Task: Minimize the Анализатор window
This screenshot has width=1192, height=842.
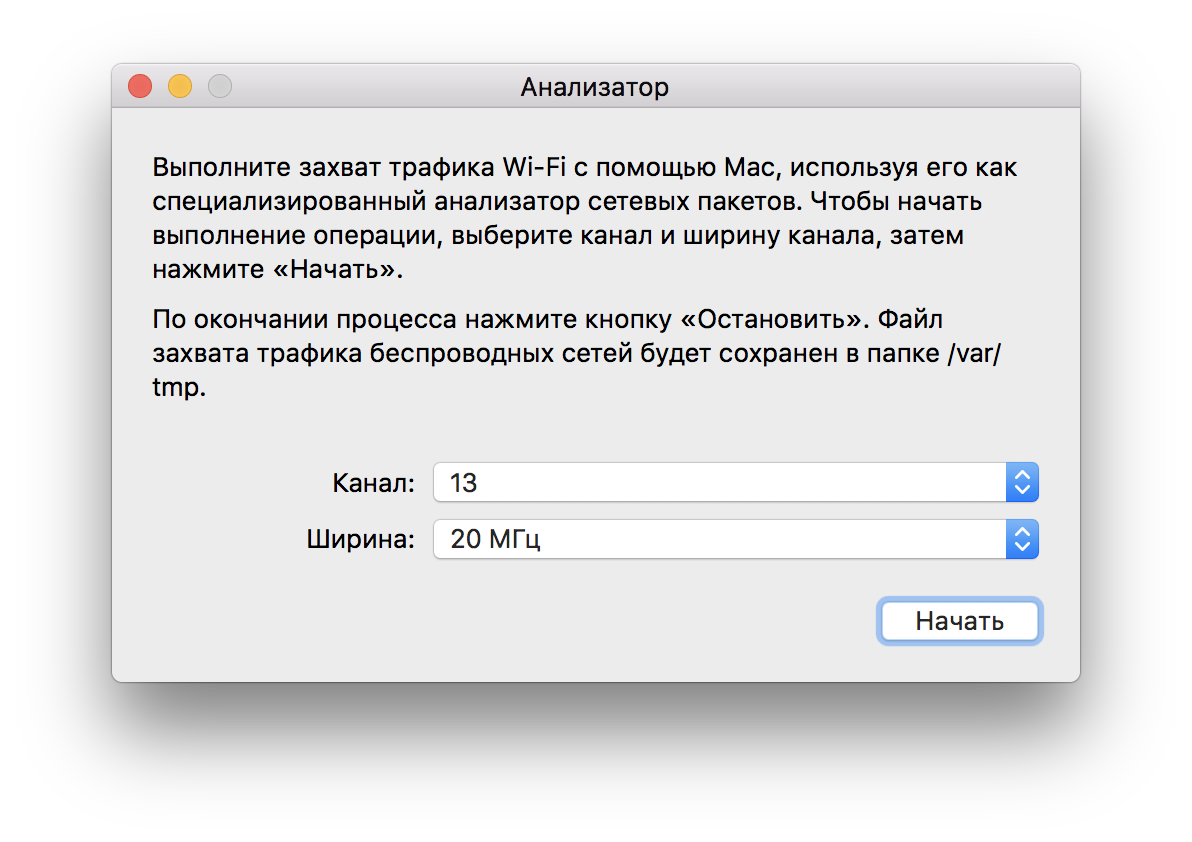Action: coord(180,87)
